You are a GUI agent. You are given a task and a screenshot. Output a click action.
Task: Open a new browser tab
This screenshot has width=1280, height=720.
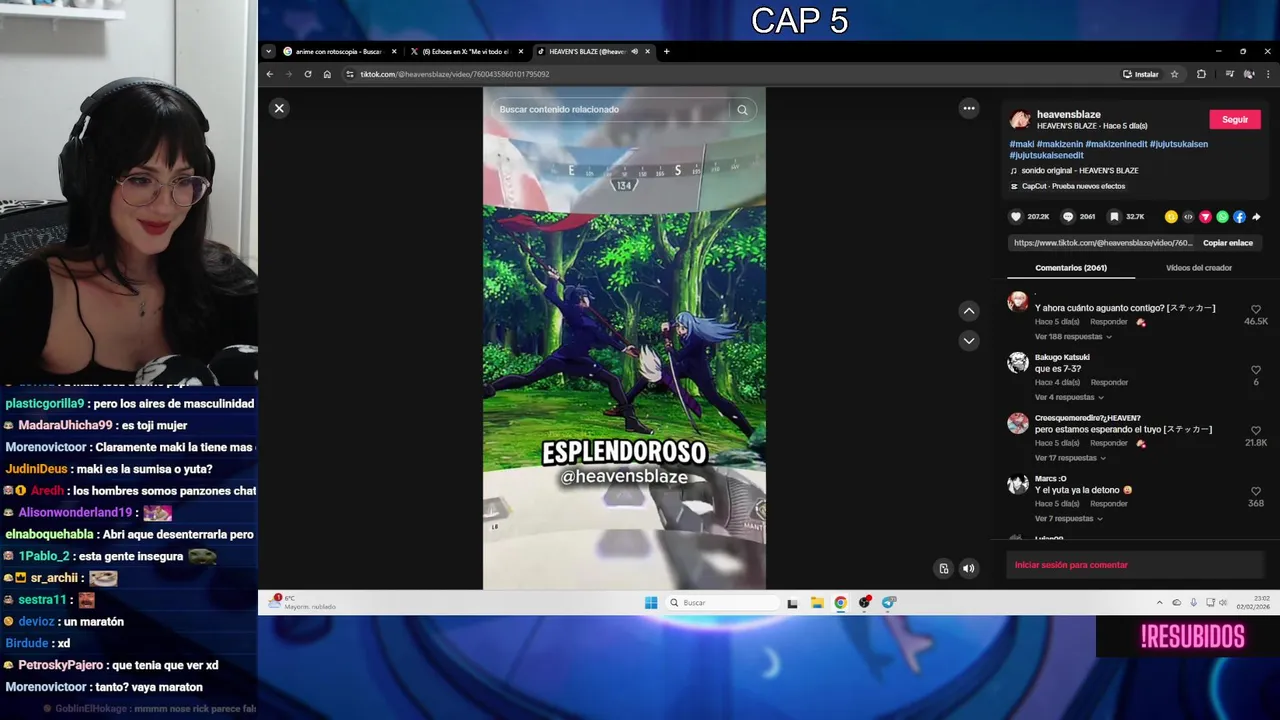pyautogui.click(x=666, y=52)
